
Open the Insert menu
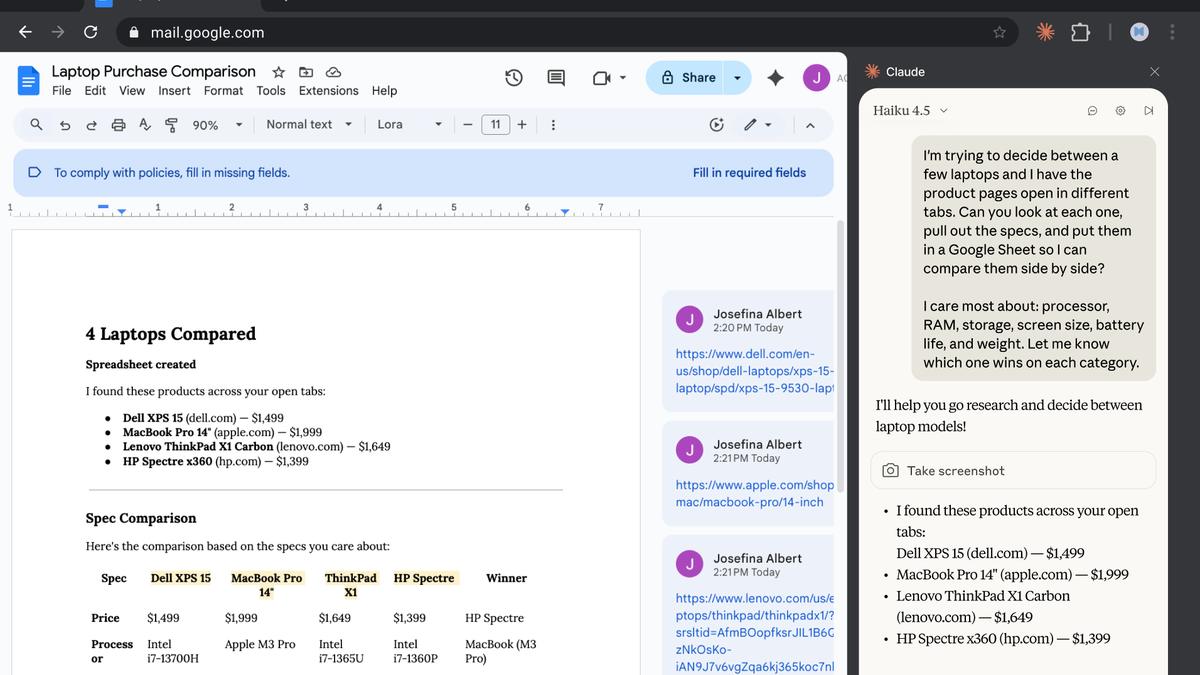point(174,90)
